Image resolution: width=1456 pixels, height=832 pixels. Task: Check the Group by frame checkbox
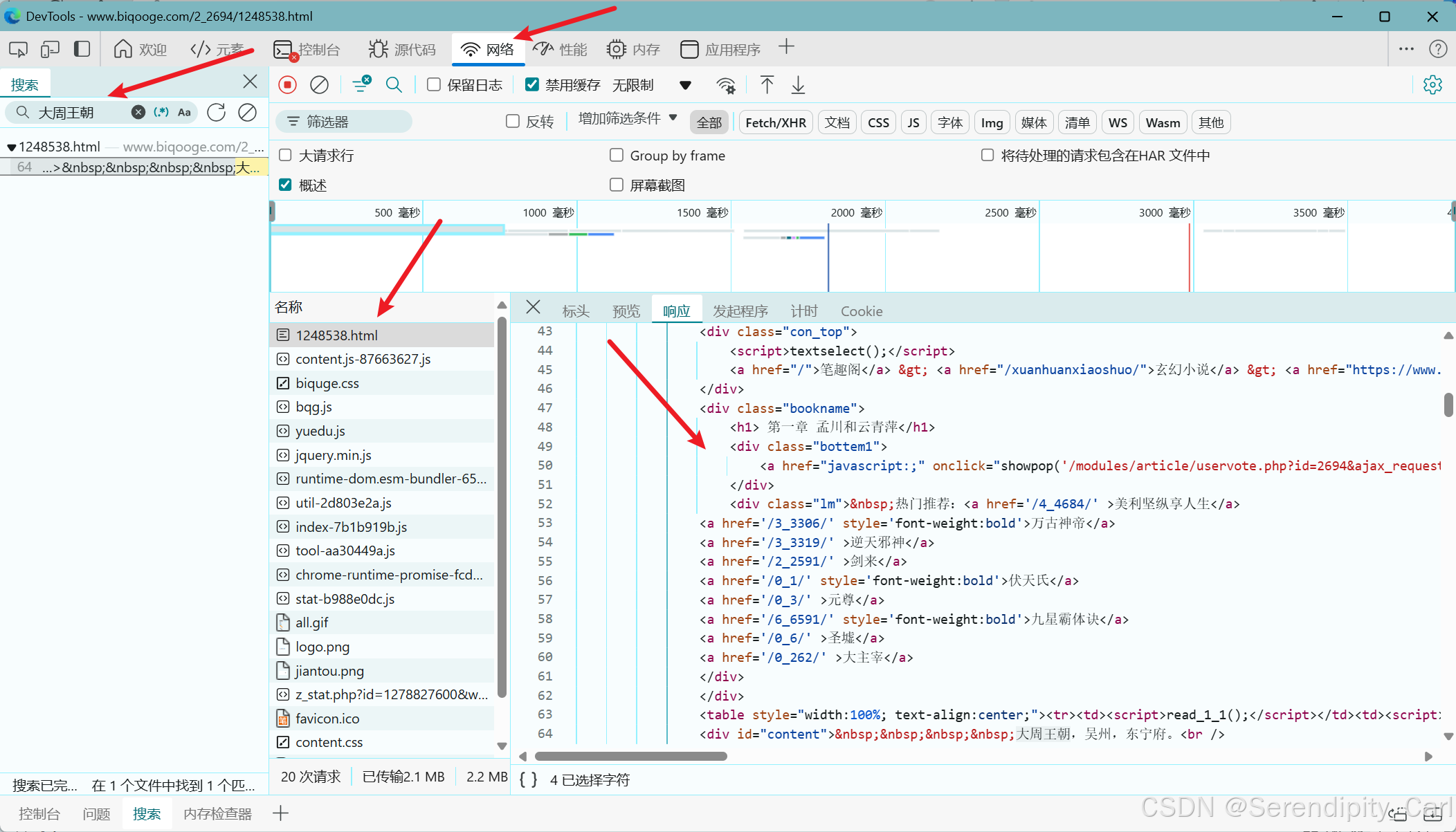point(616,155)
